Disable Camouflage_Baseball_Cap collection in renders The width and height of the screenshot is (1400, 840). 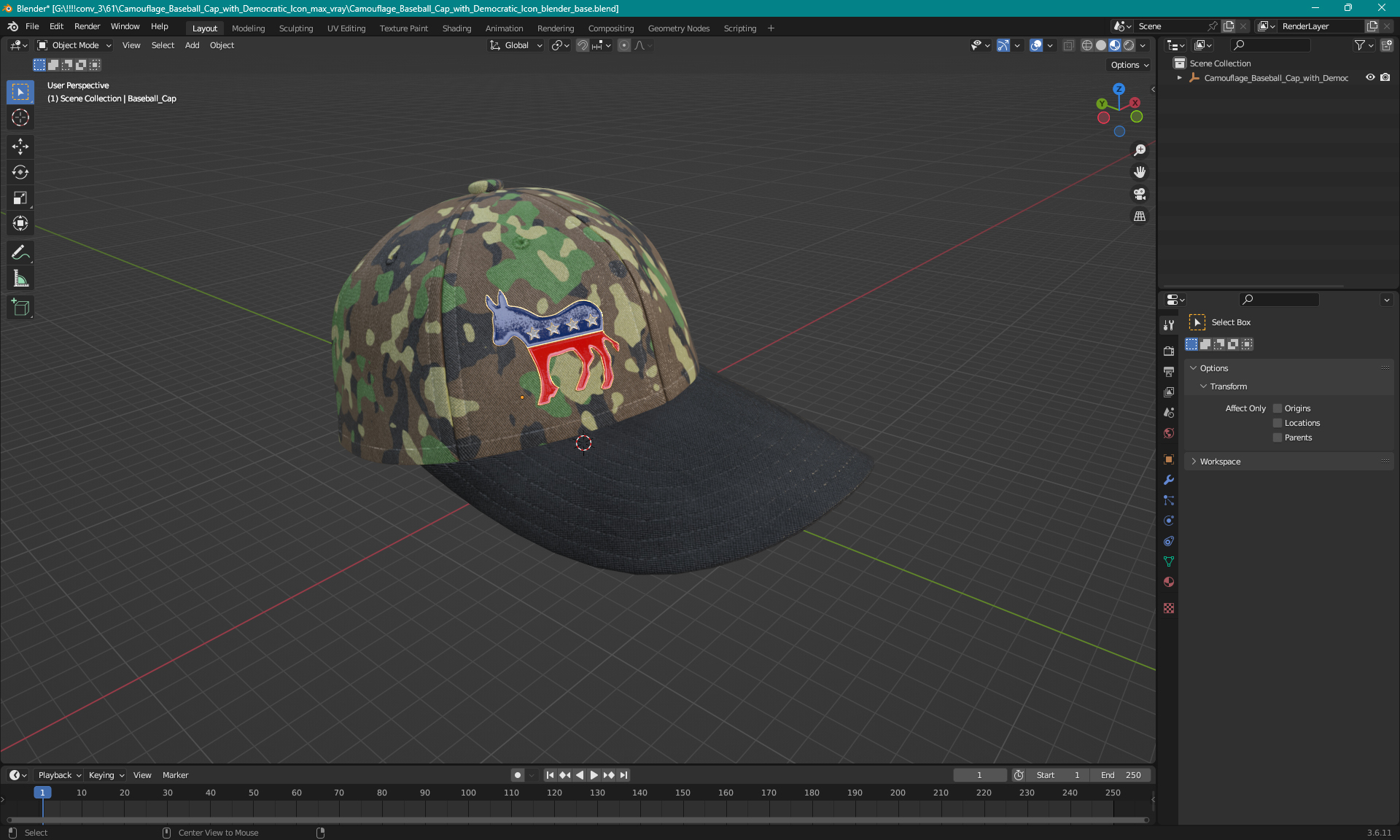pos(1385,77)
